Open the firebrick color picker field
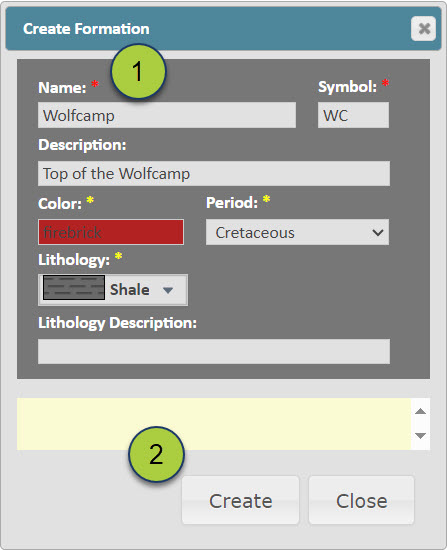The image size is (447, 550). pos(111,232)
